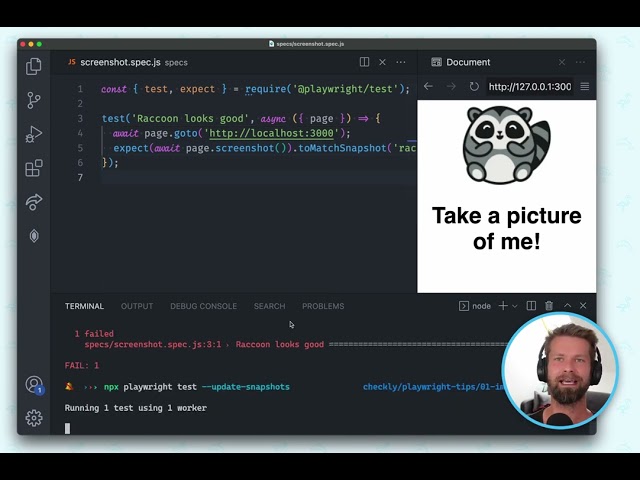The height and width of the screenshot is (480, 640).
Task: Switch to the PROBLEMS panel tab
Action: click(x=323, y=306)
